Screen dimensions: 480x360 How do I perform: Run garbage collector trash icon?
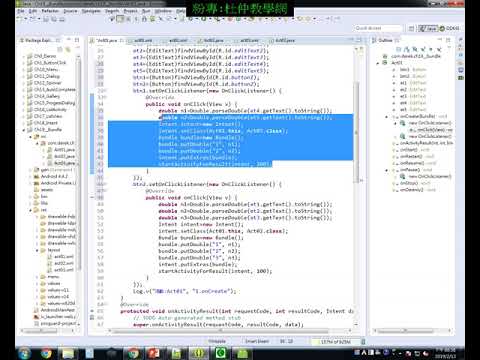tap(363, 341)
